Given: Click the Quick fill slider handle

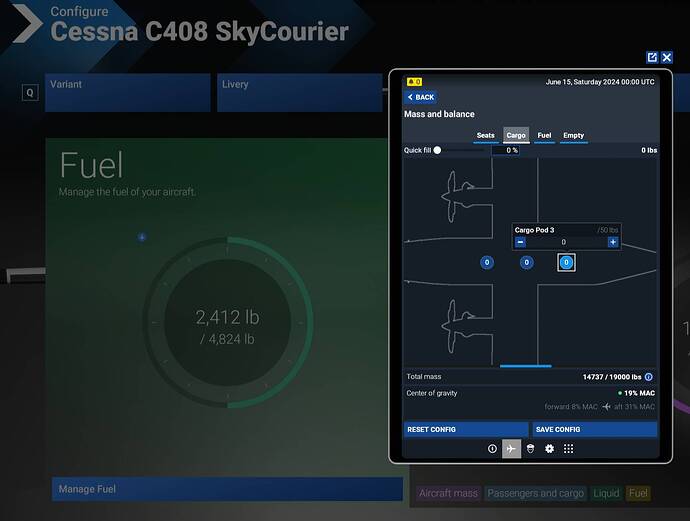Looking at the screenshot, I should pos(437,150).
